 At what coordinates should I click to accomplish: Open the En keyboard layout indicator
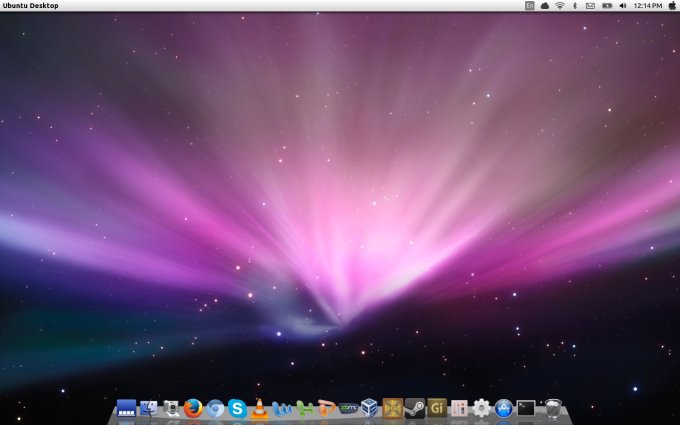coord(530,6)
